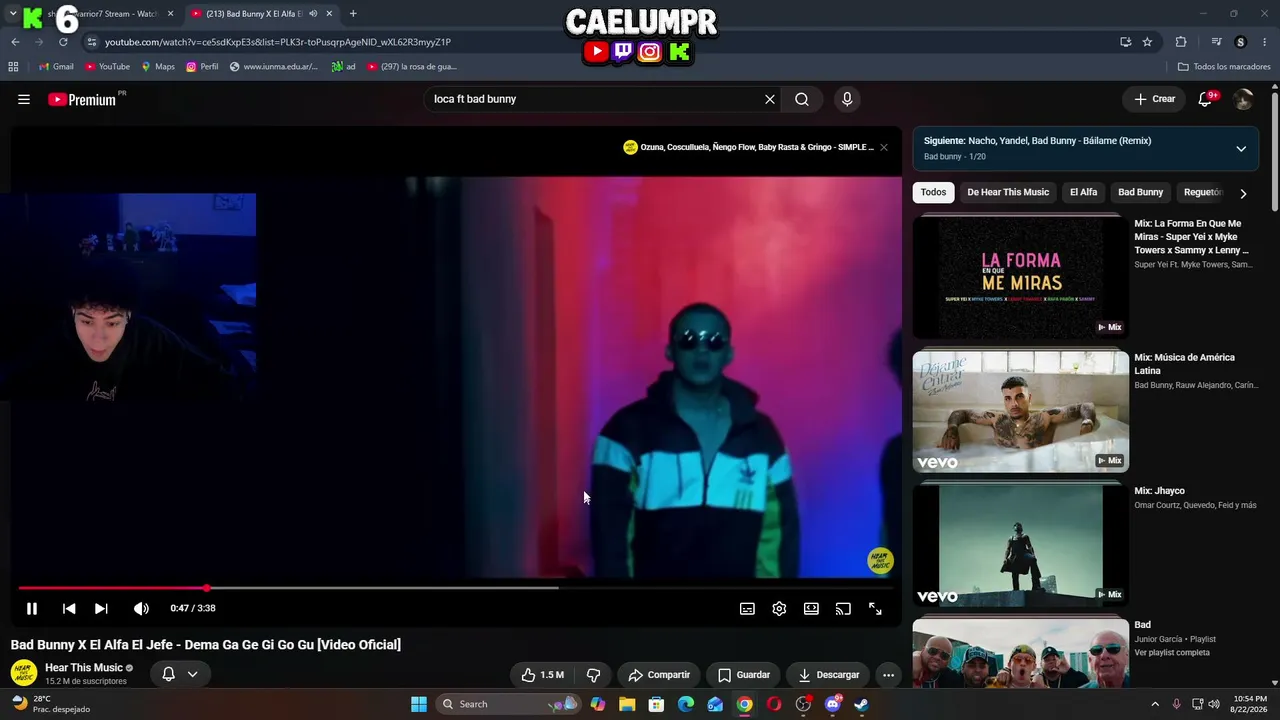
Task: Open a new browser tab
Action: 353,14
